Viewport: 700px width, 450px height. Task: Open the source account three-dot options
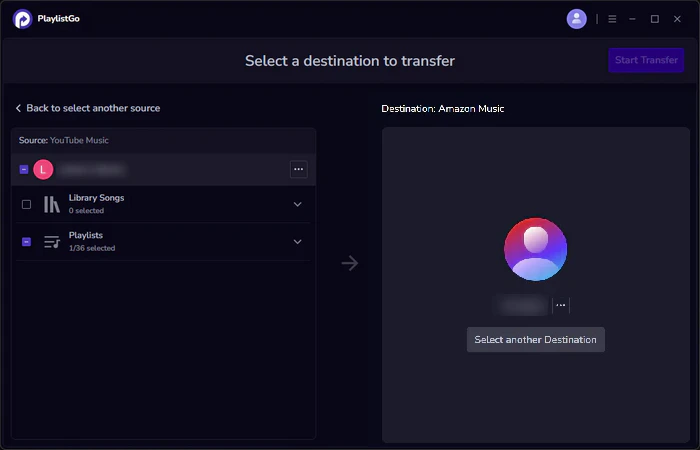coord(299,169)
